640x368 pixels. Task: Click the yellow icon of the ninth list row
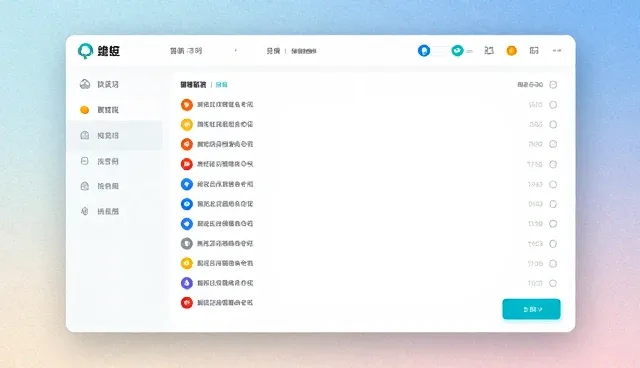coord(187,264)
